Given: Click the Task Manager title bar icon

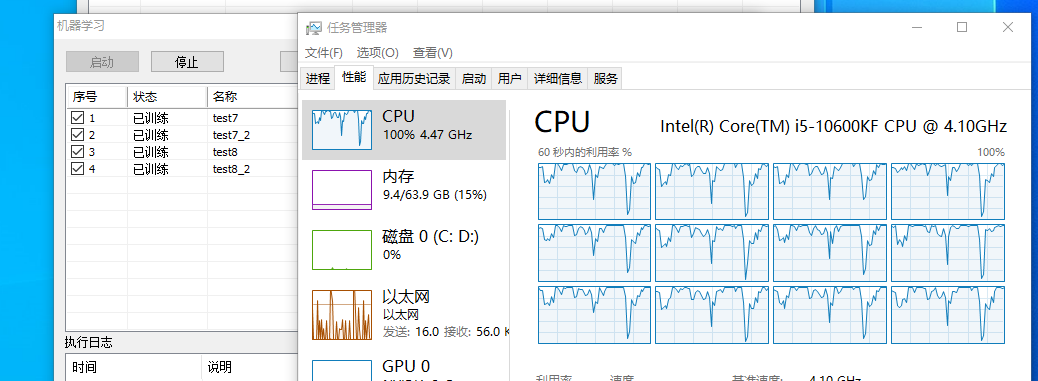Looking at the screenshot, I should [313, 28].
